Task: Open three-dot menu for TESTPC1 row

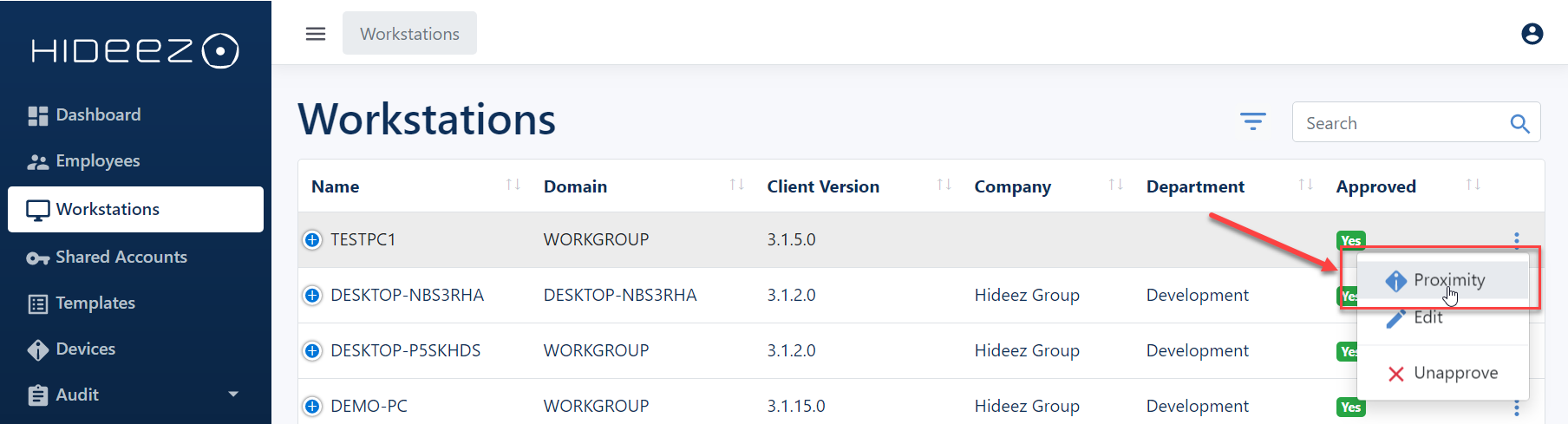Action: pos(1516,239)
